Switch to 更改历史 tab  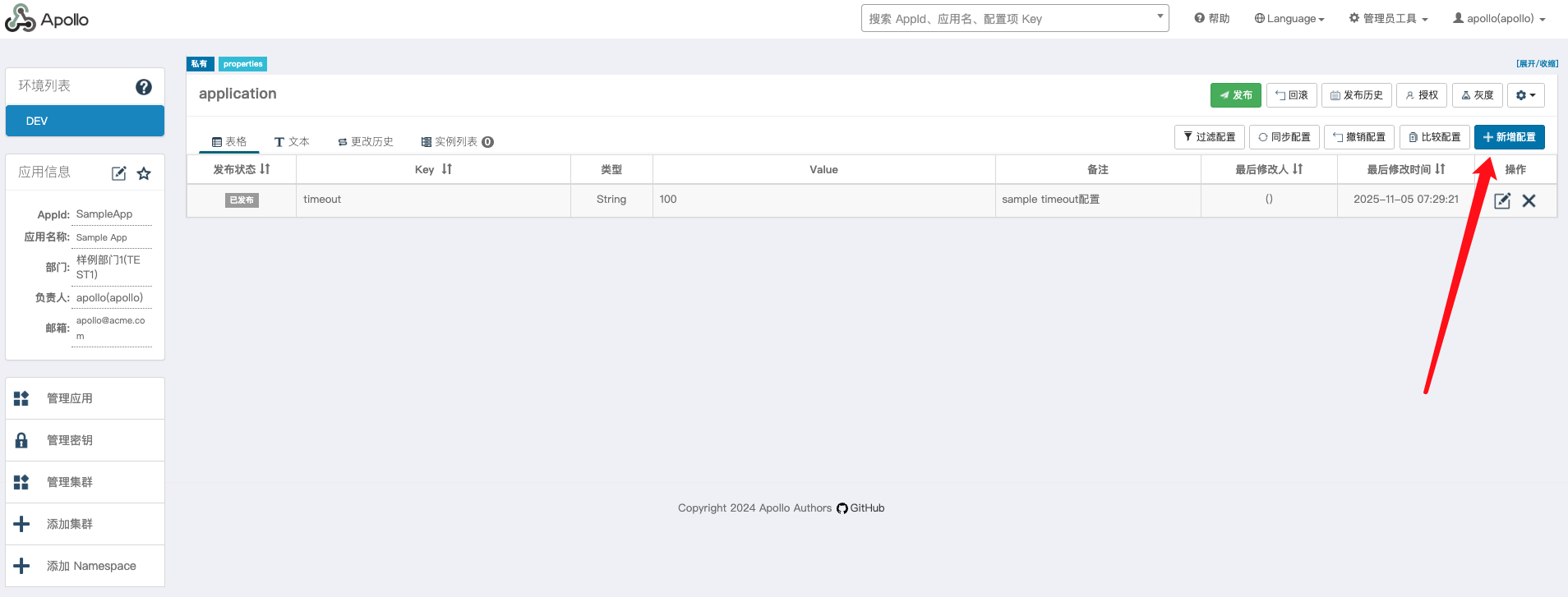click(x=366, y=141)
